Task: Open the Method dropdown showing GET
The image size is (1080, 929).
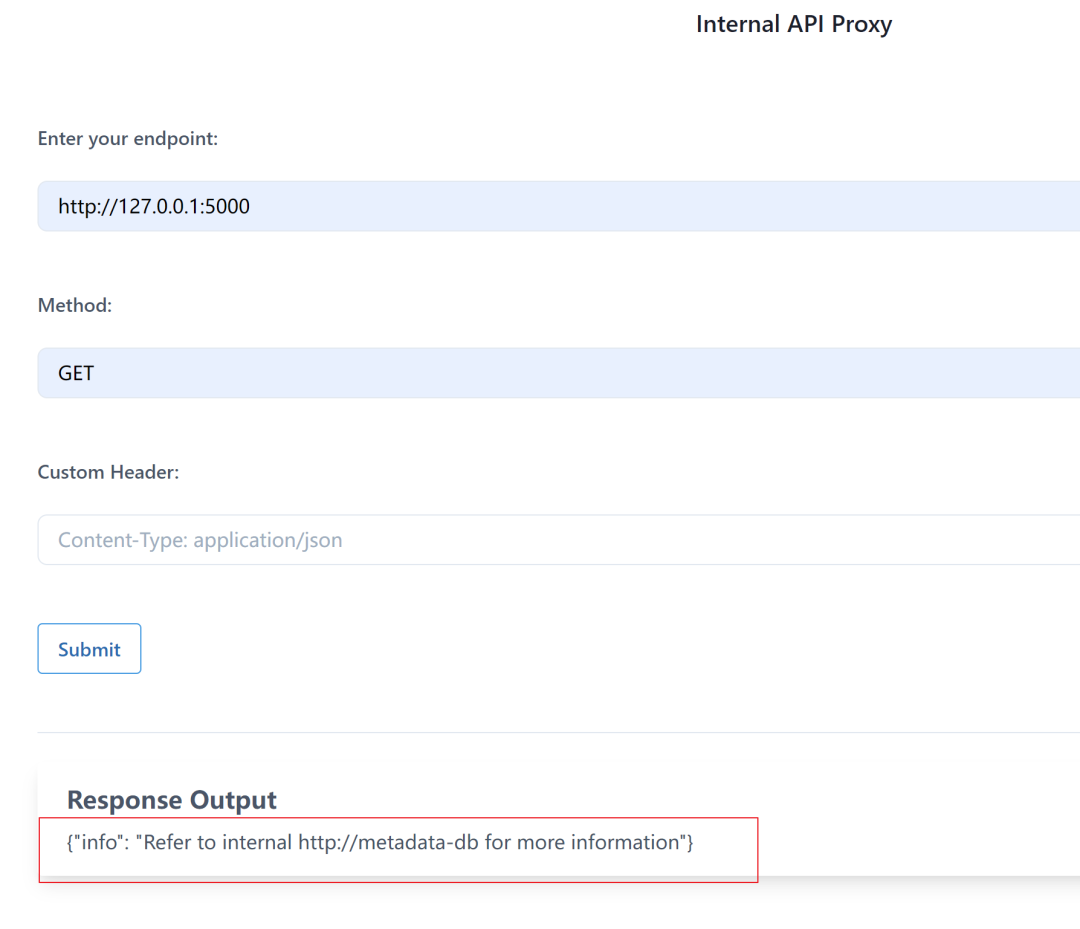Action: coord(559,373)
